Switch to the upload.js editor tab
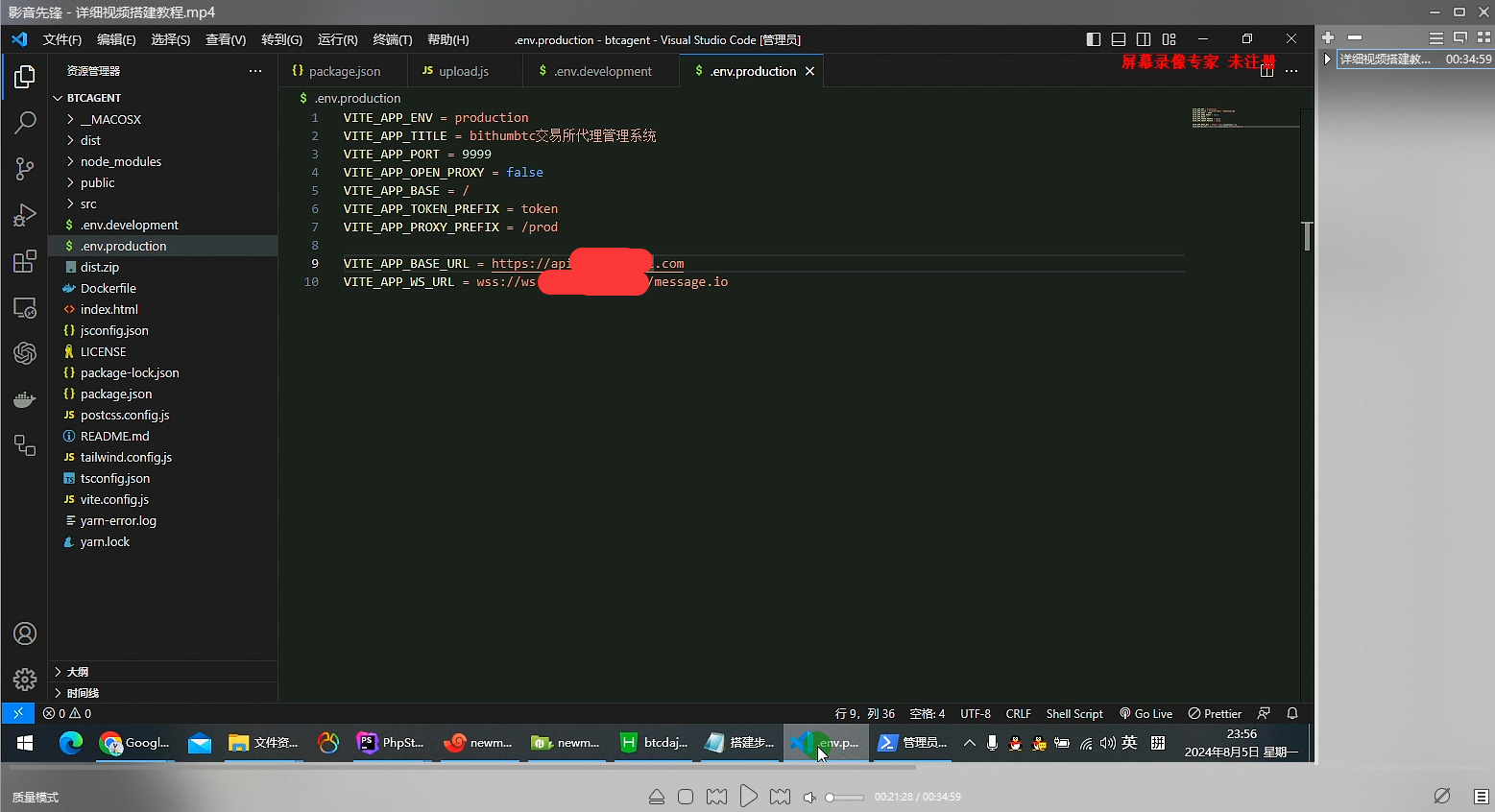 point(465,71)
